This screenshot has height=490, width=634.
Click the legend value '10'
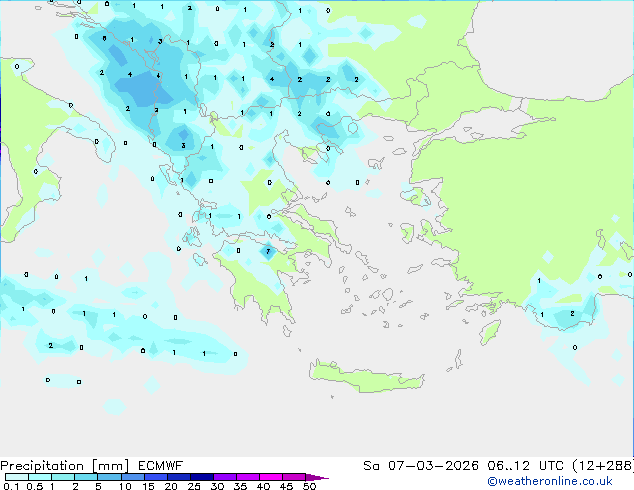[x=125, y=486]
